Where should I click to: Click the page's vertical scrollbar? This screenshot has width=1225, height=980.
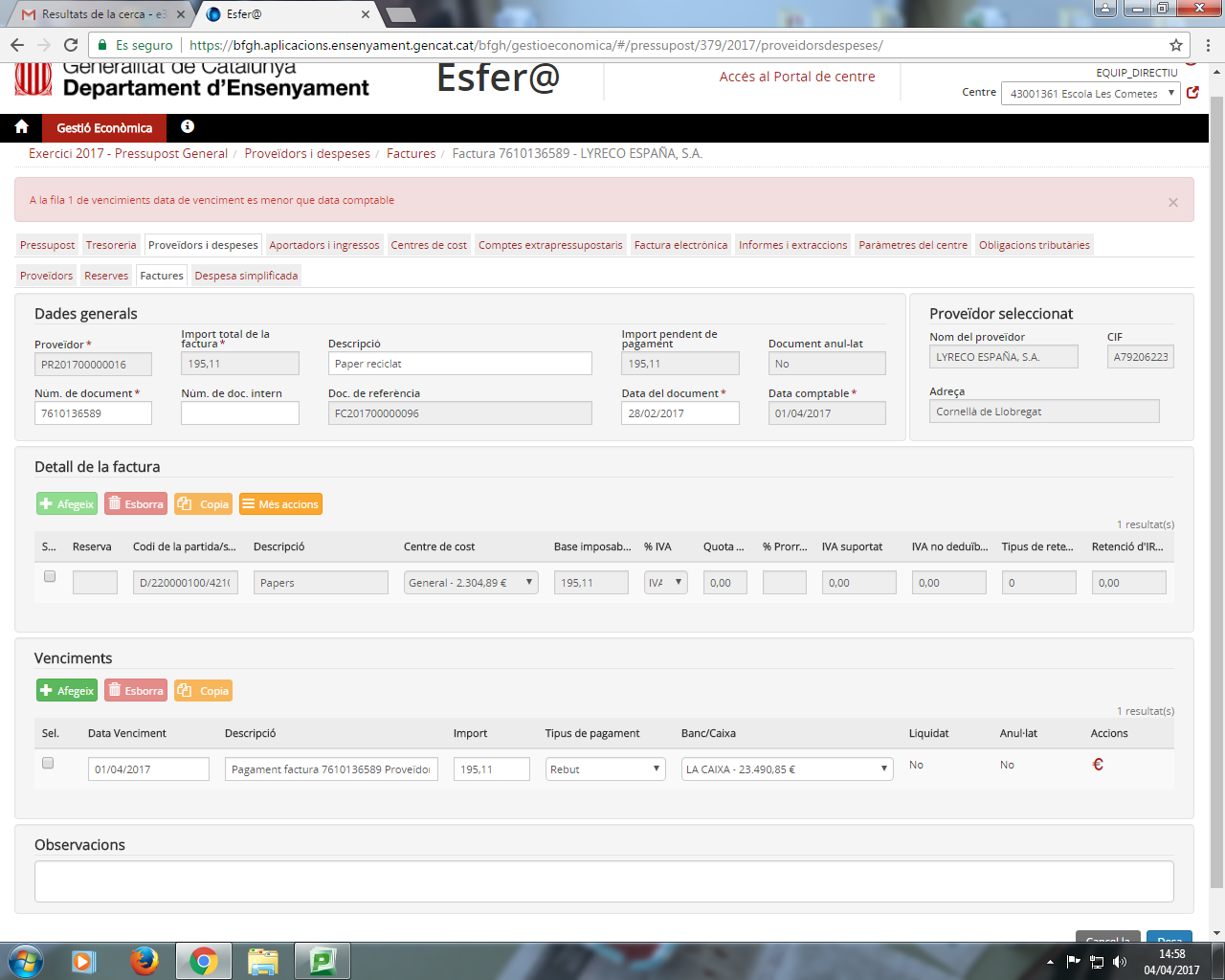click(1216, 479)
